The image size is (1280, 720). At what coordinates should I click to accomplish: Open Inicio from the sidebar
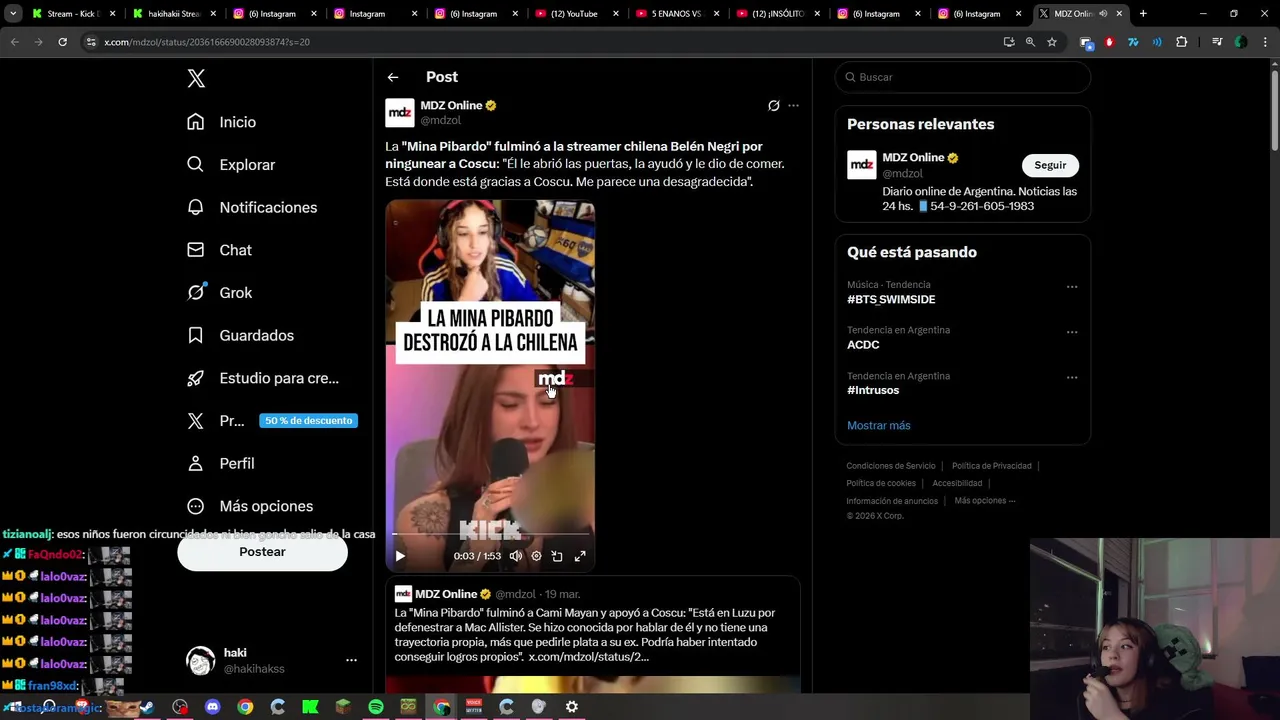[x=222, y=122]
